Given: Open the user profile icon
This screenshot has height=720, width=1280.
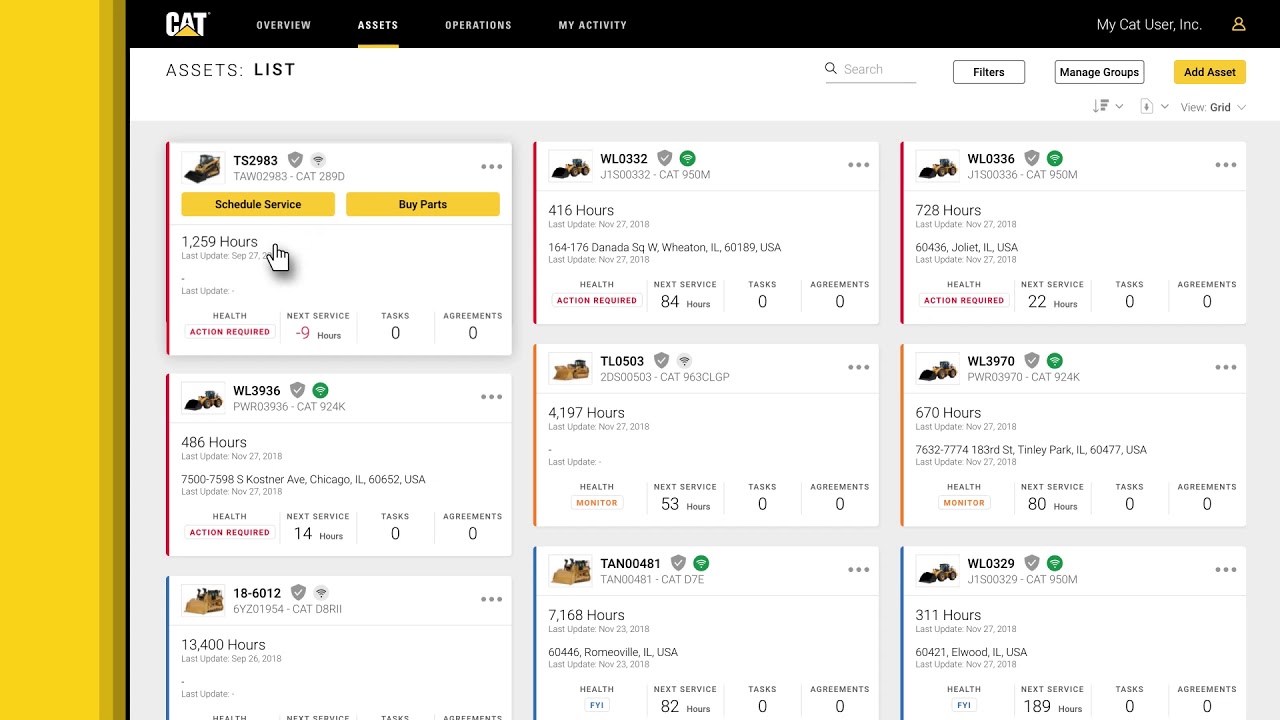Looking at the screenshot, I should tap(1238, 24).
